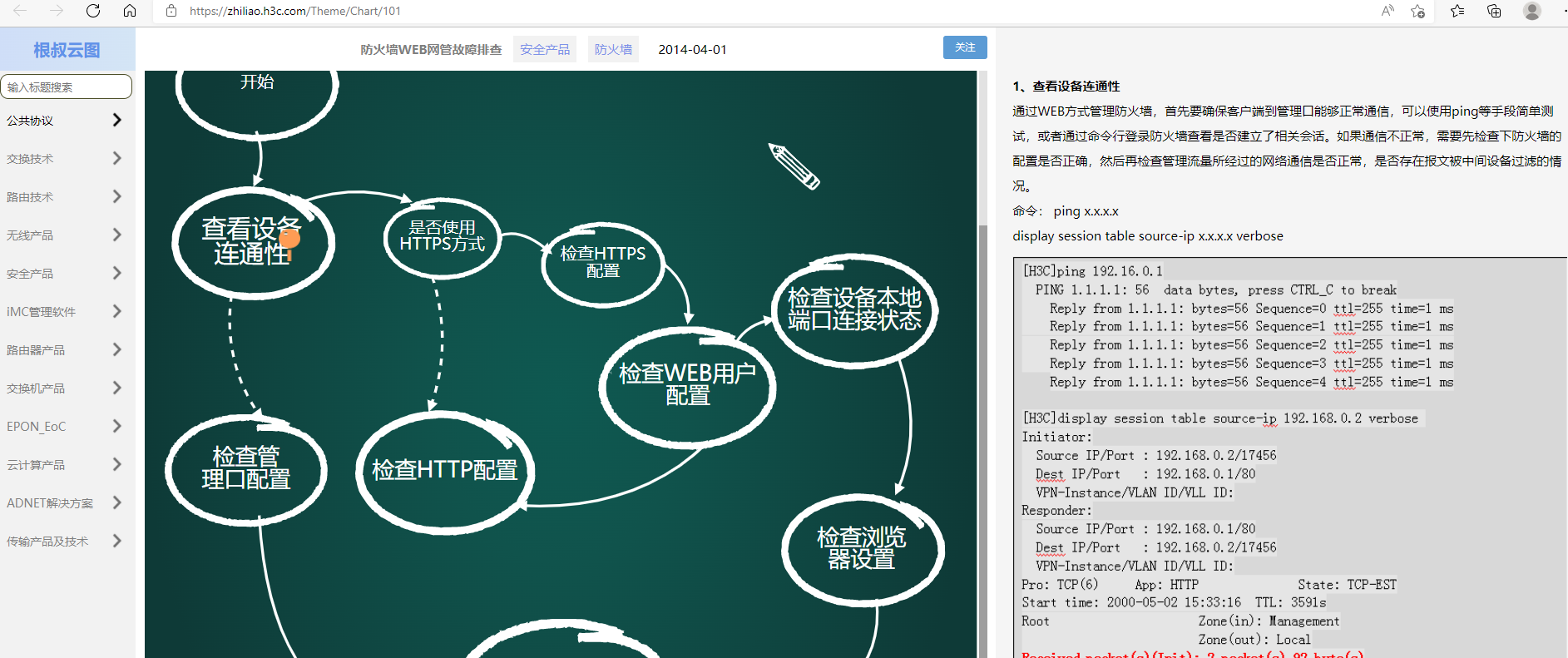This screenshot has width=1568, height=658.
Task: Click the 根叔云图 site title
Action: (67, 50)
